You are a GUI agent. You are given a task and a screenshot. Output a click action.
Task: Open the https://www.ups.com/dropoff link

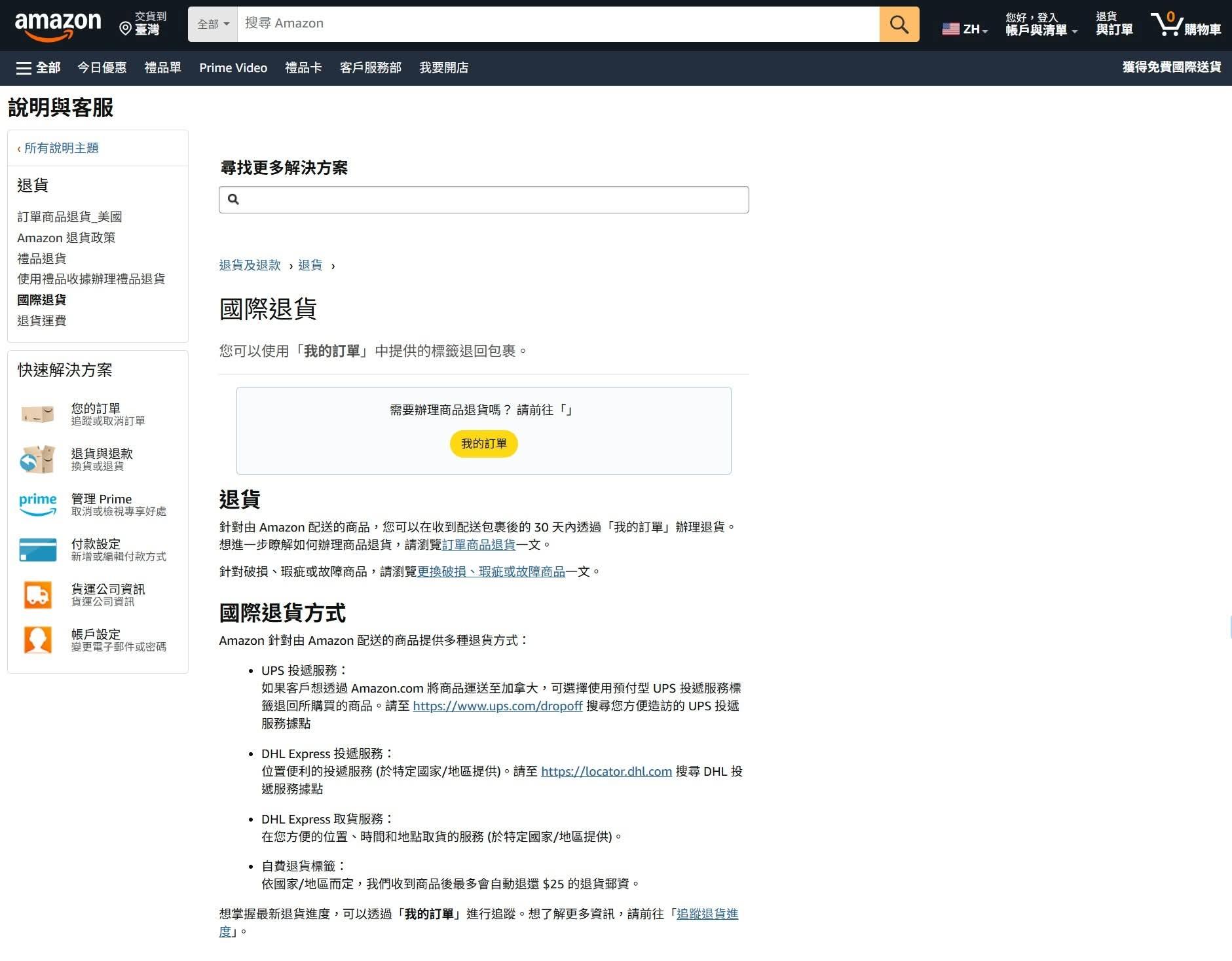click(497, 706)
